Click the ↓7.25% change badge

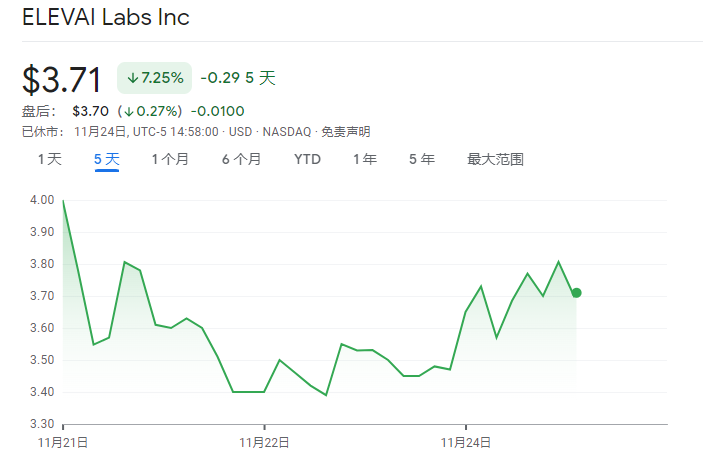coord(155,78)
